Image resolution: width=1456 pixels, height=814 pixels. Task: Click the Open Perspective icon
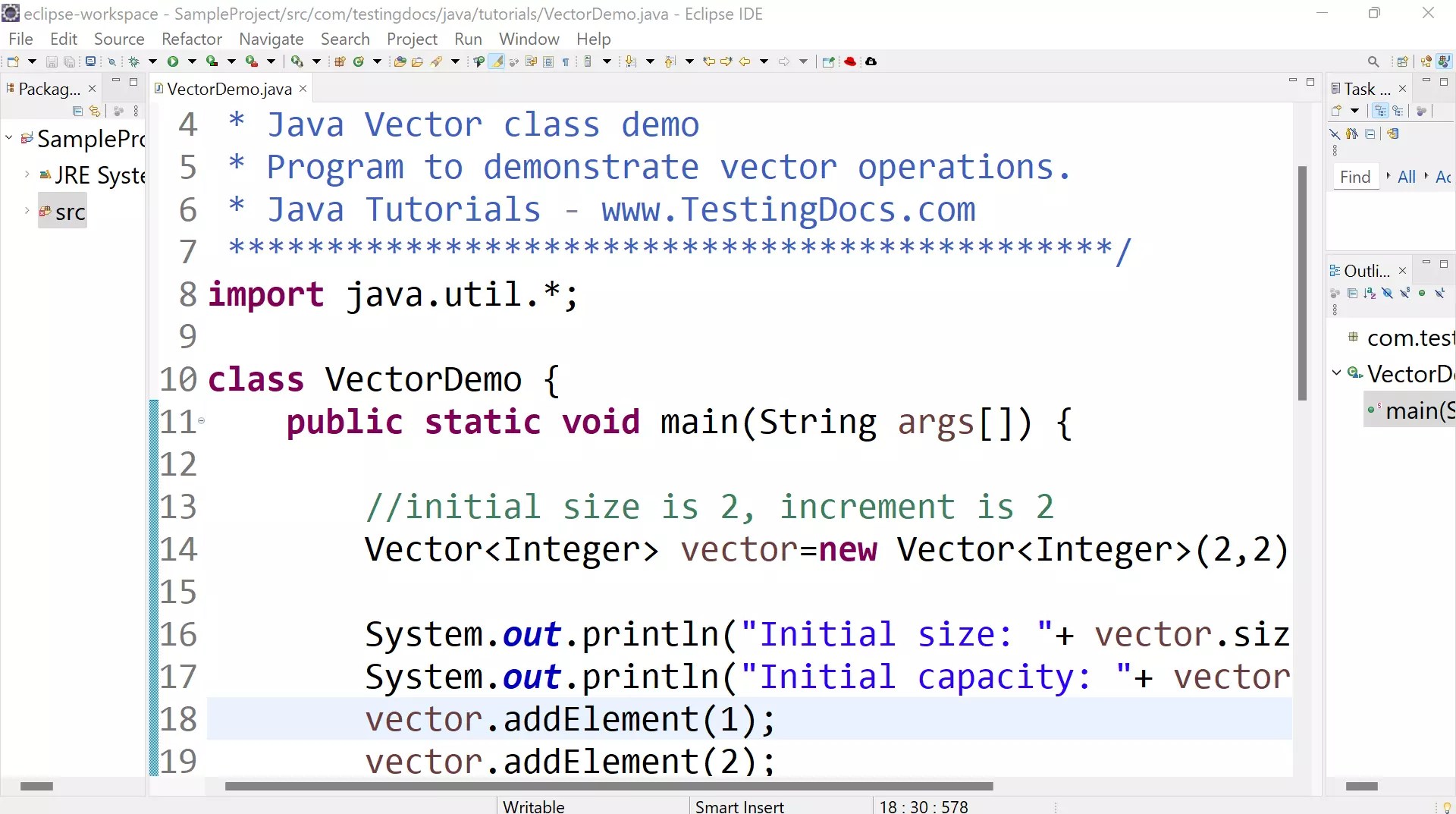1402,61
